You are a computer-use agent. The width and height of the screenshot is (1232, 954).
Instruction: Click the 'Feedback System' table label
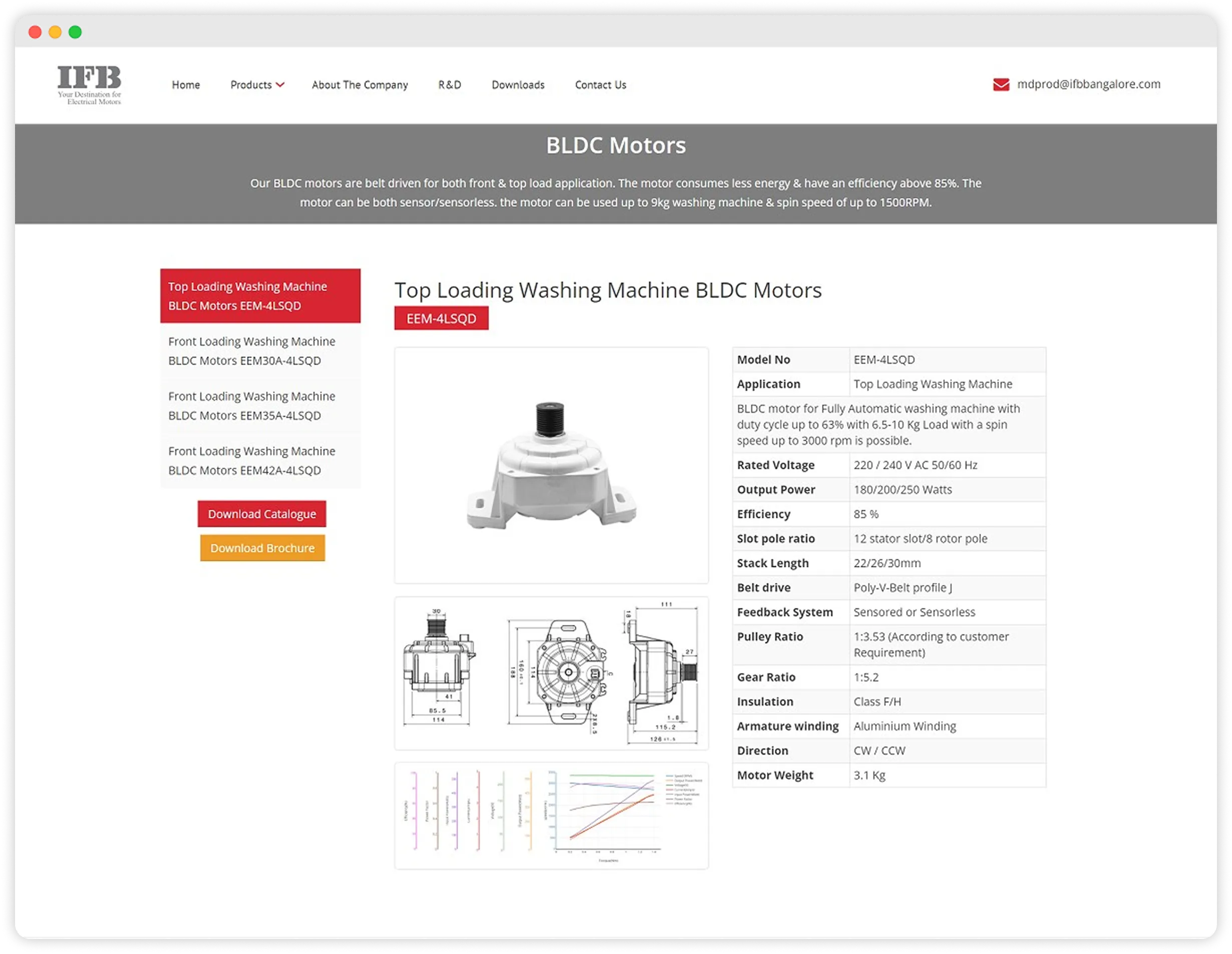785,612
